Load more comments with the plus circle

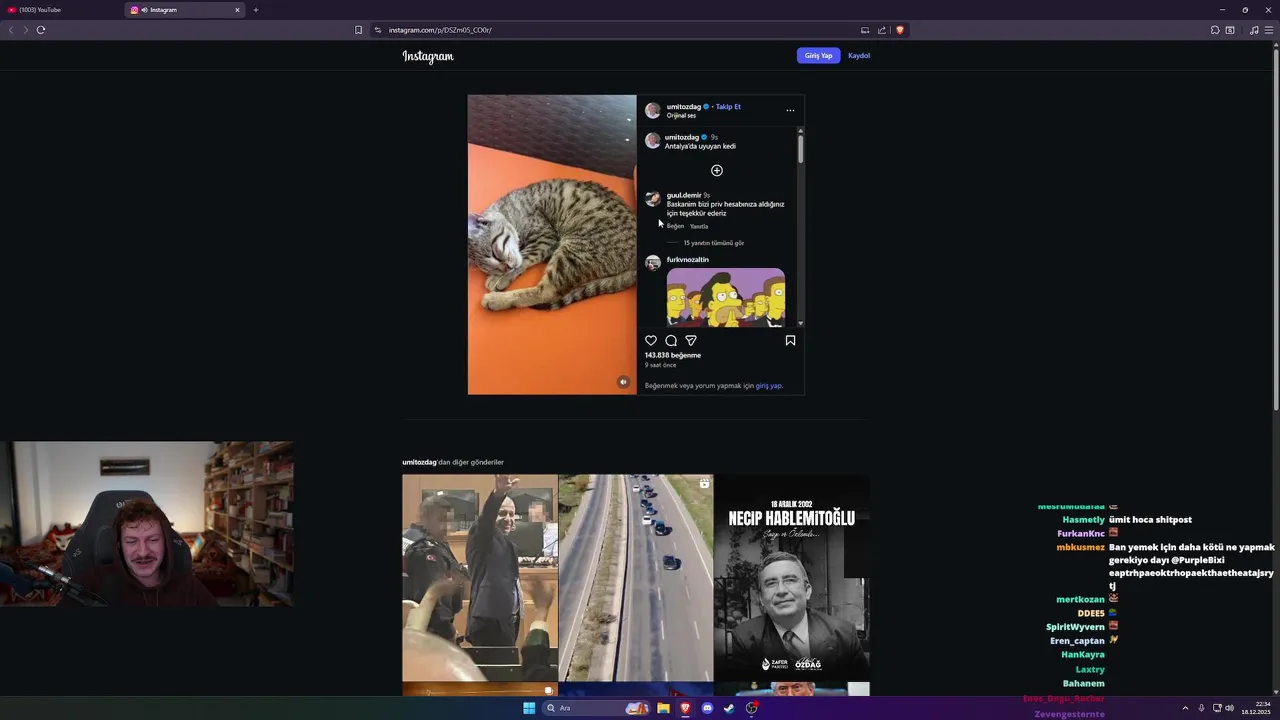pyautogui.click(x=717, y=171)
